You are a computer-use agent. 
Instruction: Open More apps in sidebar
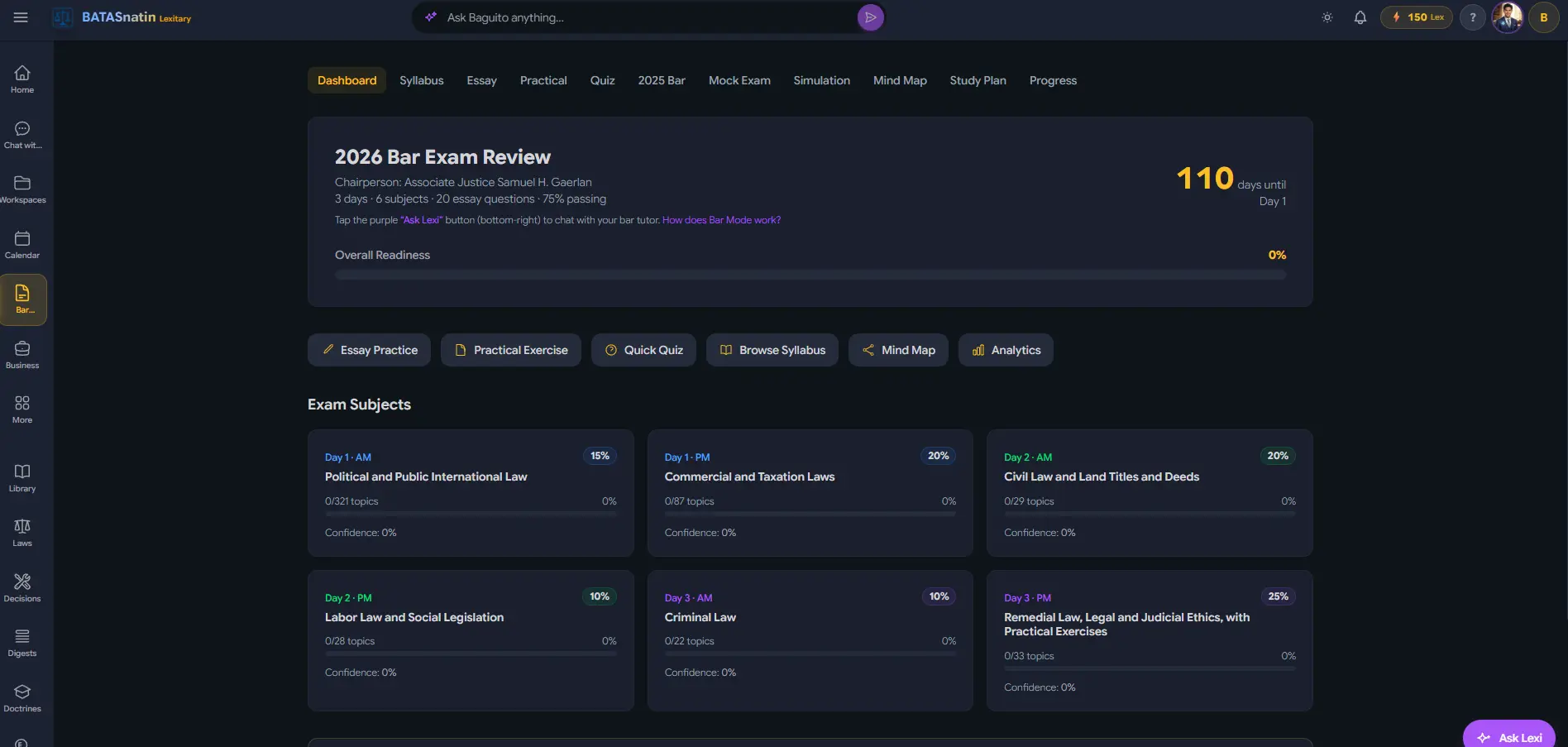22,409
